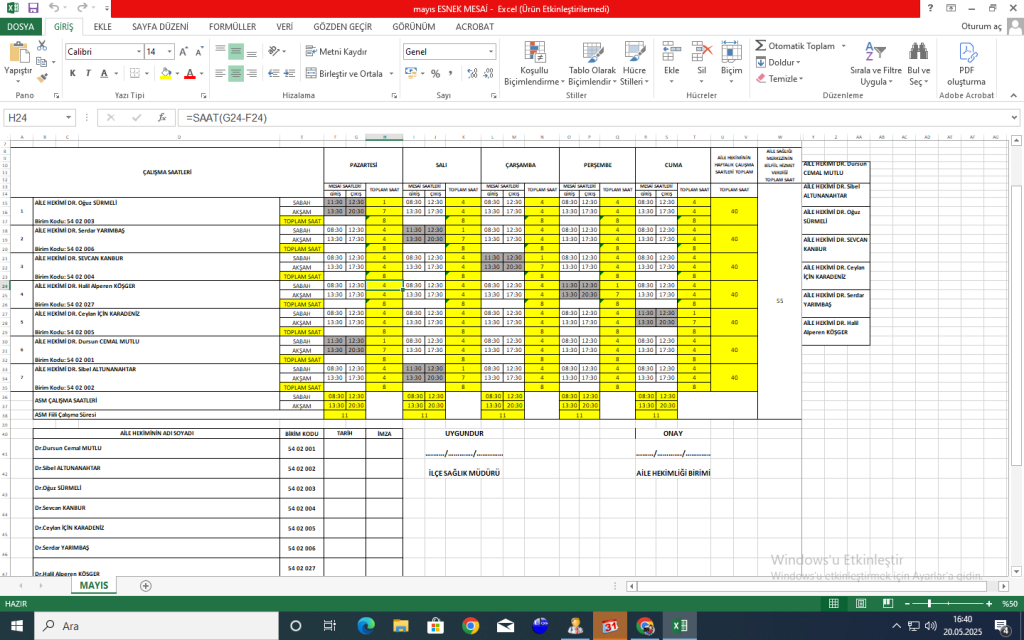The height and width of the screenshot is (640, 1024).
Task: Open Chrome from the taskbar
Action: point(470,626)
